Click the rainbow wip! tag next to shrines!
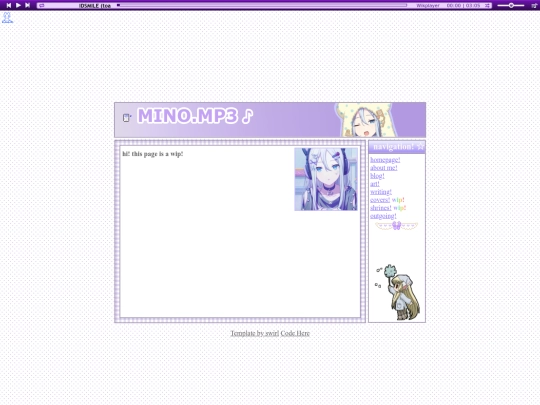This screenshot has width=540, height=405. [x=399, y=208]
